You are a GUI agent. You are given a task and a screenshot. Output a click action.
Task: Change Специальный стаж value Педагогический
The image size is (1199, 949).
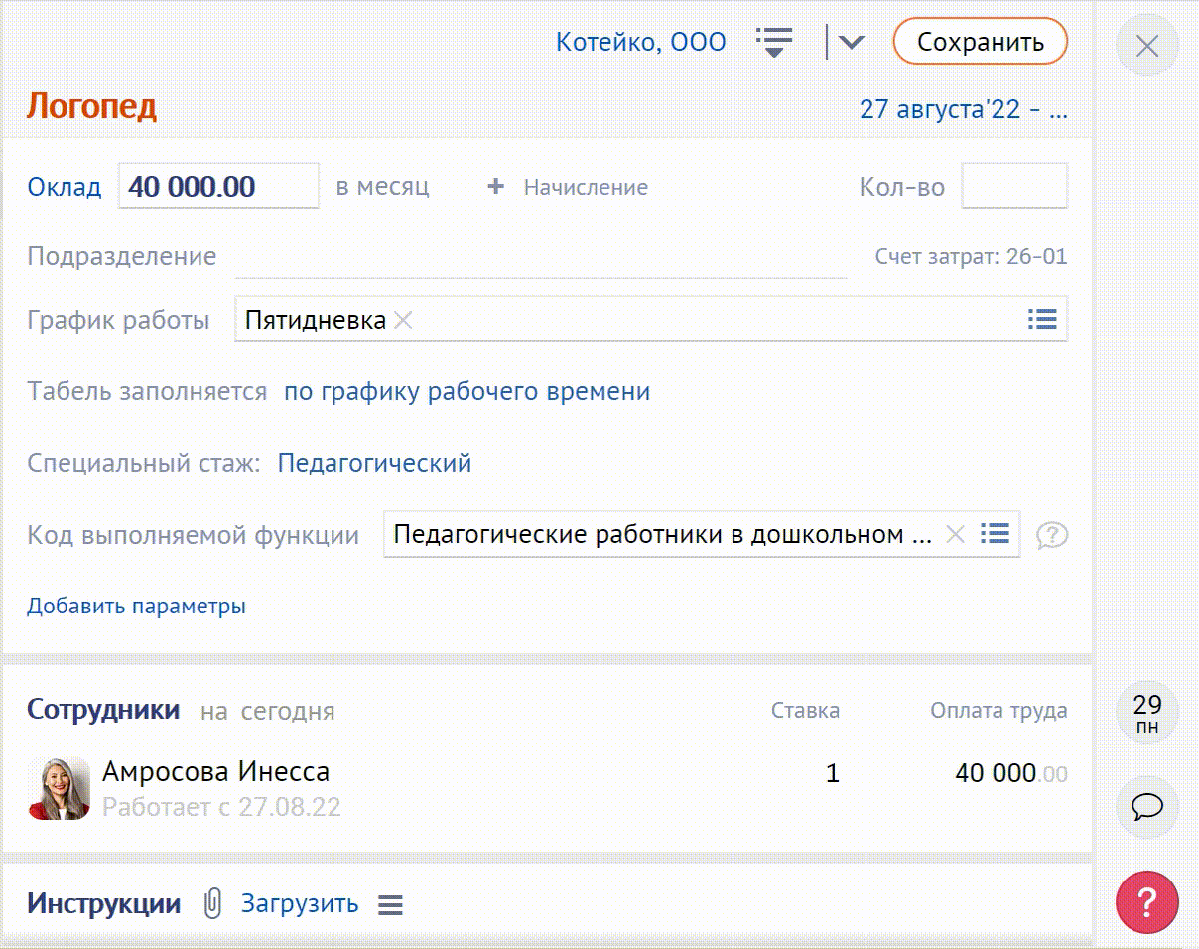click(374, 464)
